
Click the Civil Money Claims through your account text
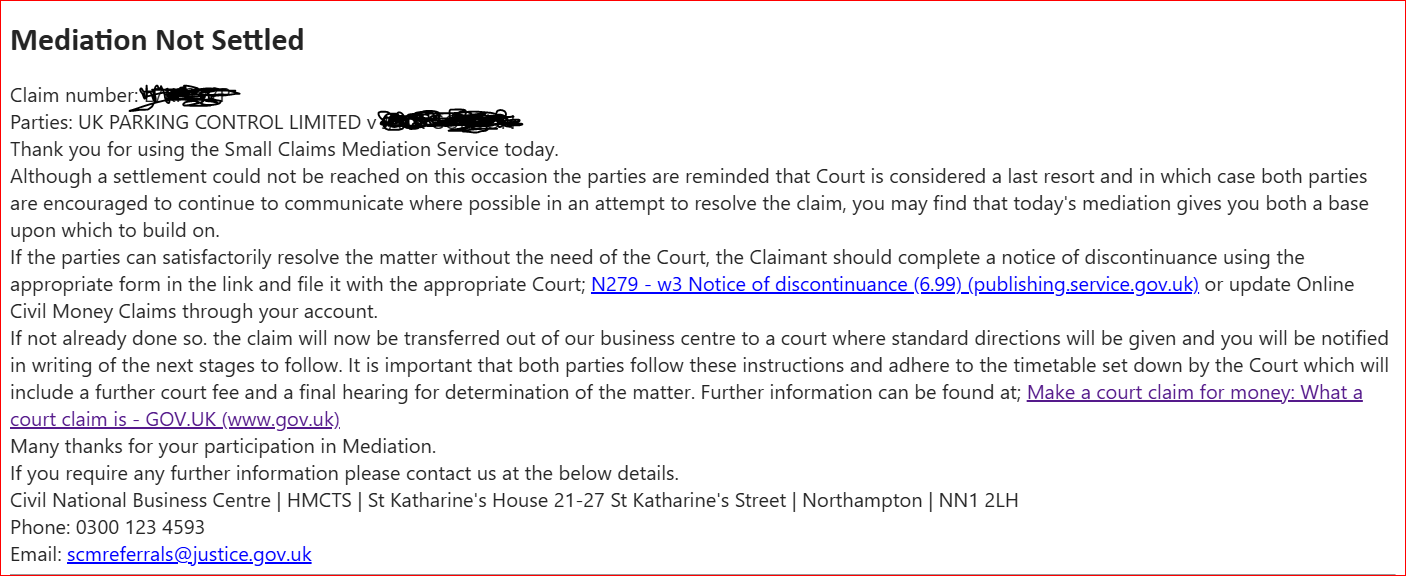[x=194, y=311]
